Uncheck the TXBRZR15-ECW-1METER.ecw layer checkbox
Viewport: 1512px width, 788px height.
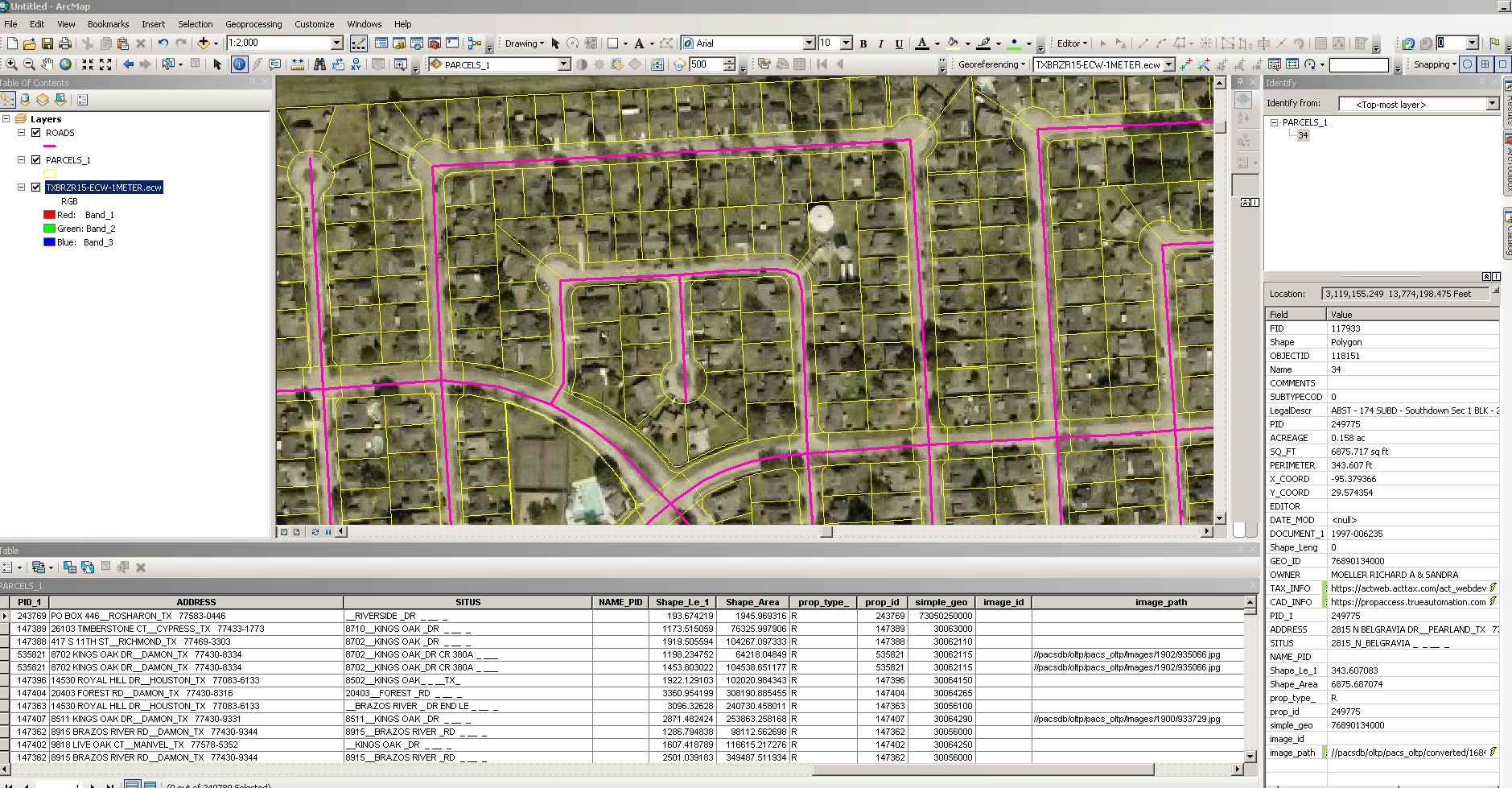[x=35, y=188]
